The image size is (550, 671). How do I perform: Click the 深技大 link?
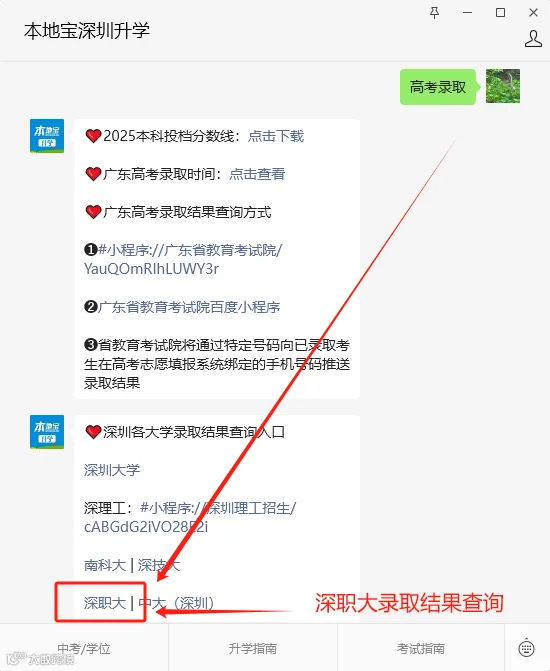click(159, 565)
